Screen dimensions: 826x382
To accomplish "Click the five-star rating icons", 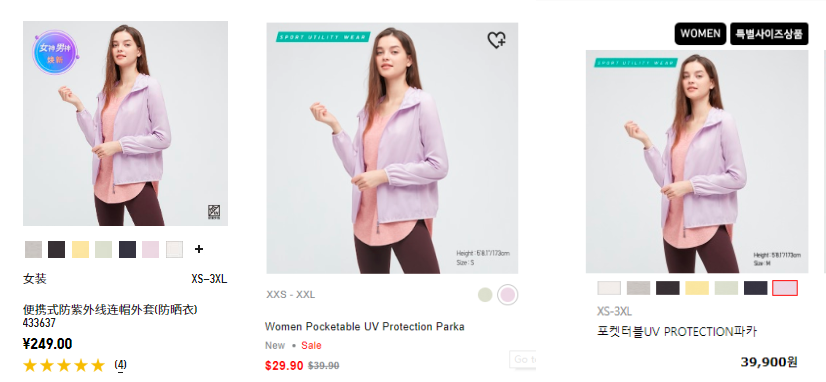I will (64, 365).
